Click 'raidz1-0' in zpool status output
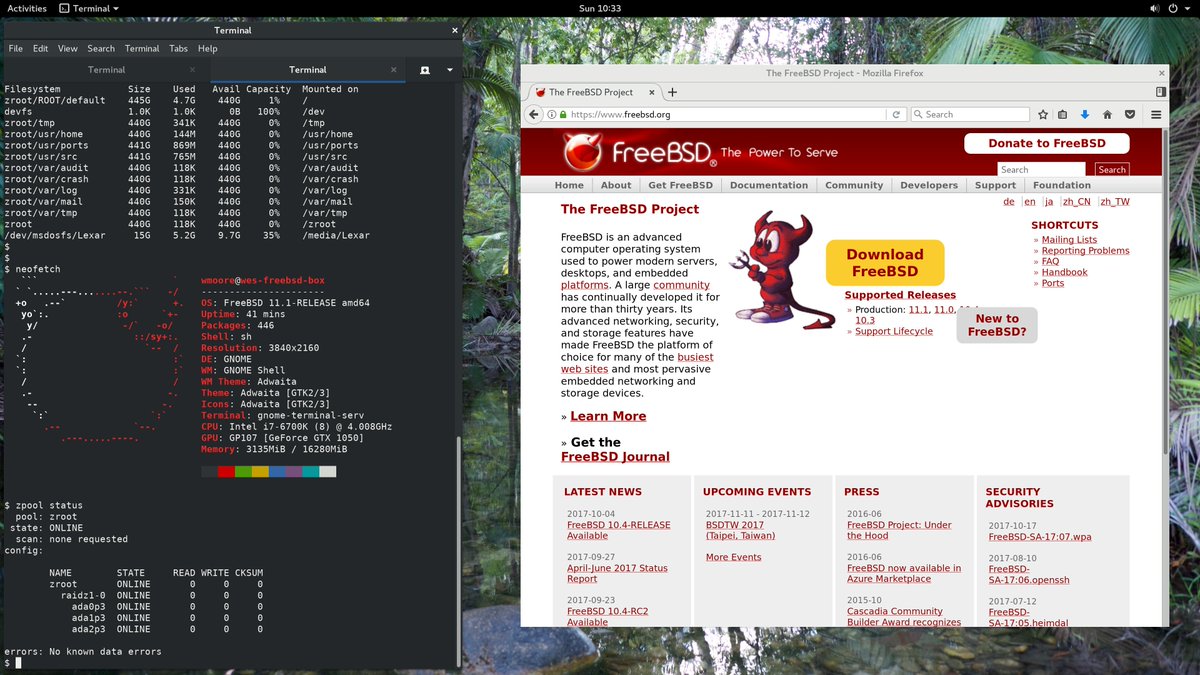Viewport: 1200px width, 675px height. pos(83,595)
